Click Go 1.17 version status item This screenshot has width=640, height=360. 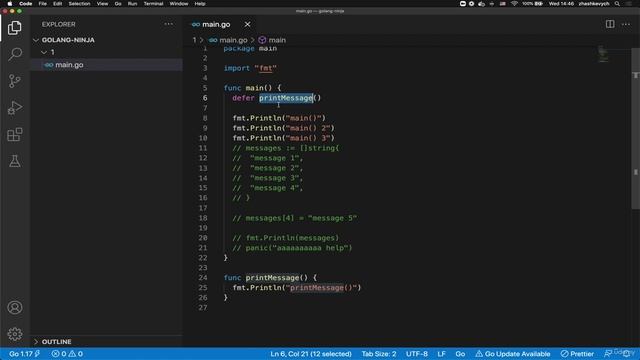point(24,354)
